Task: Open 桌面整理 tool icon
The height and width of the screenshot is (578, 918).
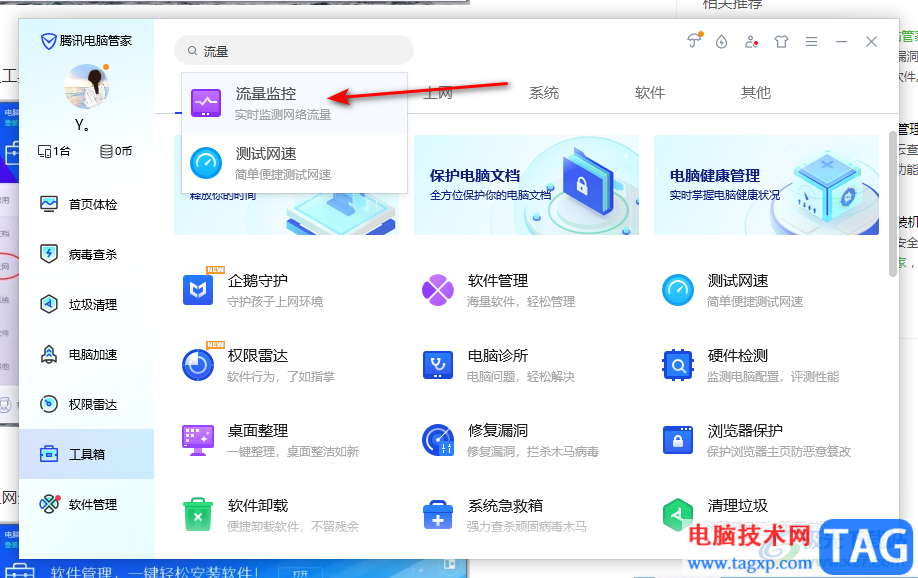Action: 198,440
